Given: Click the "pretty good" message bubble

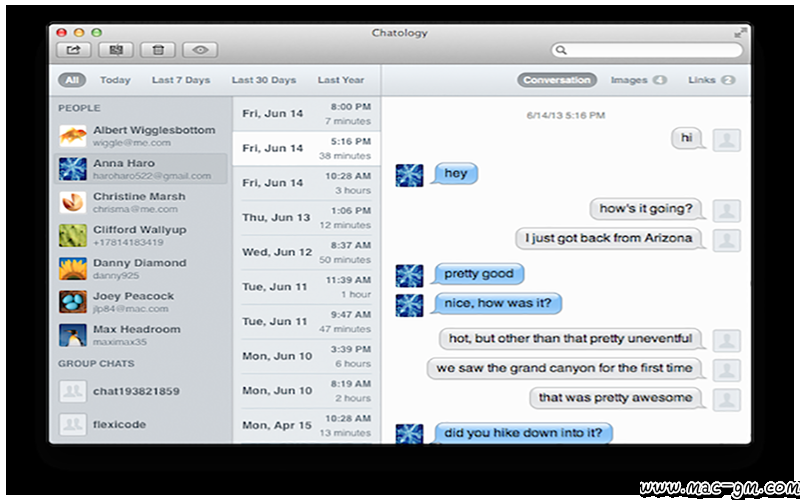Looking at the screenshot, I should click(478, 274).
